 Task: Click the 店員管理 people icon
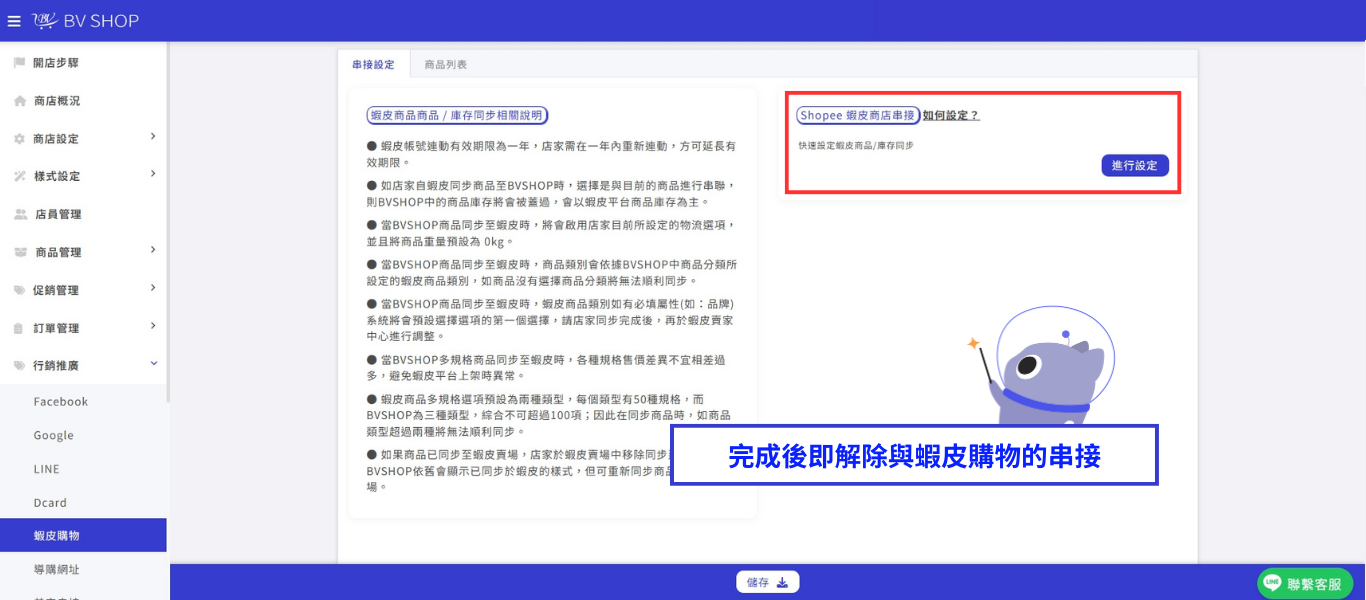click(20, 214)
